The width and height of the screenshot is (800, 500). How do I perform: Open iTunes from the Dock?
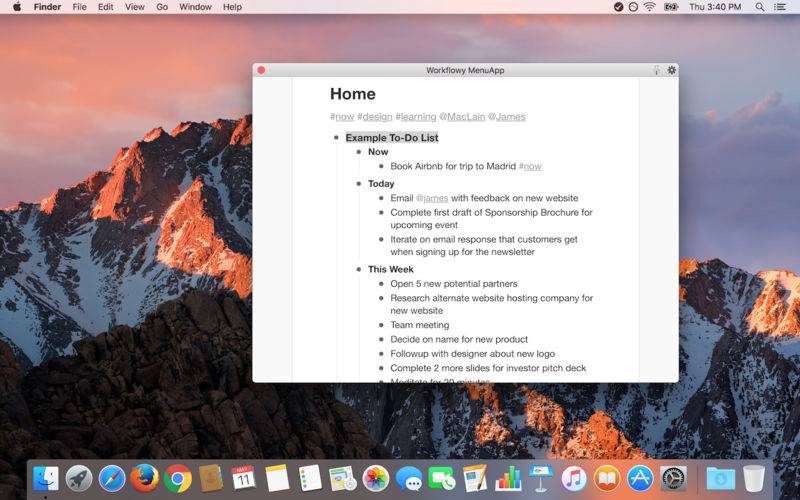(x=574, y=479)
